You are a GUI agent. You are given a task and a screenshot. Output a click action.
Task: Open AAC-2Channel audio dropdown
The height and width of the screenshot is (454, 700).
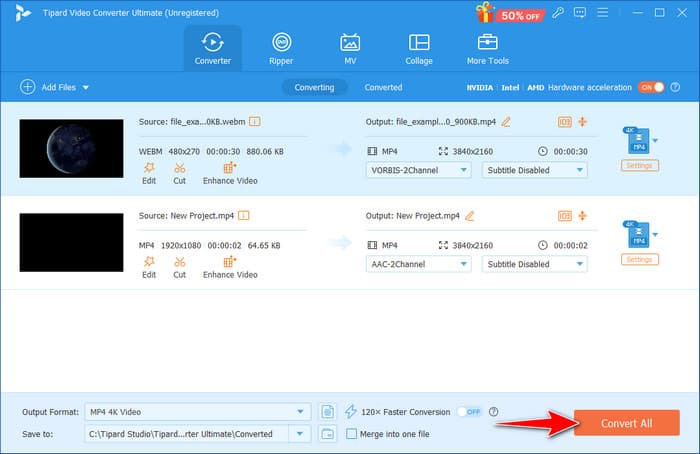coord(418,264)
